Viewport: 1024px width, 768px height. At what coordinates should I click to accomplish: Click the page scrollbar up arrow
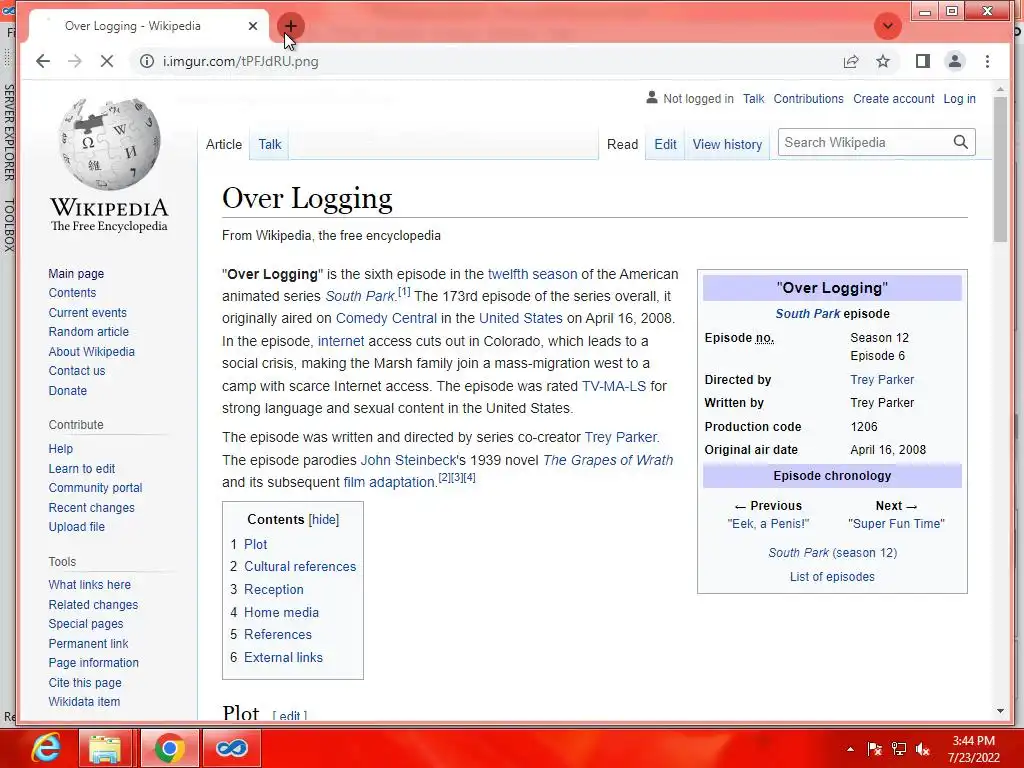click(1000, 89)
